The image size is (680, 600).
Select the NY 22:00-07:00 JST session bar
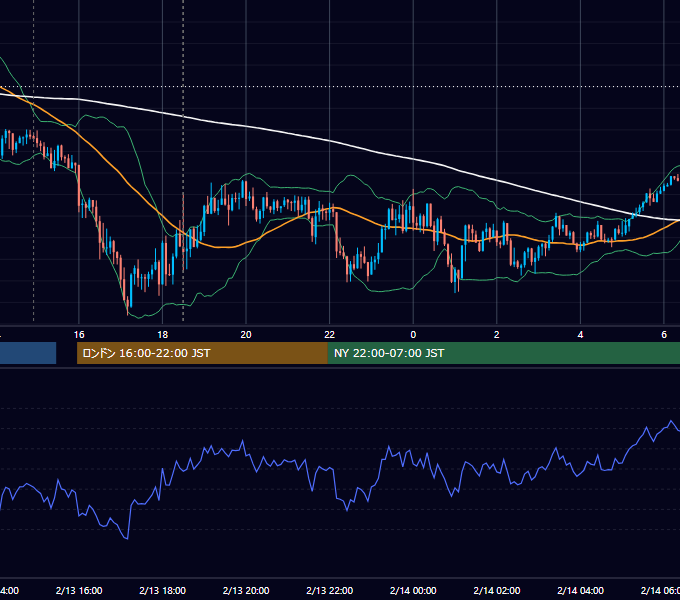[x=503, y=353]
